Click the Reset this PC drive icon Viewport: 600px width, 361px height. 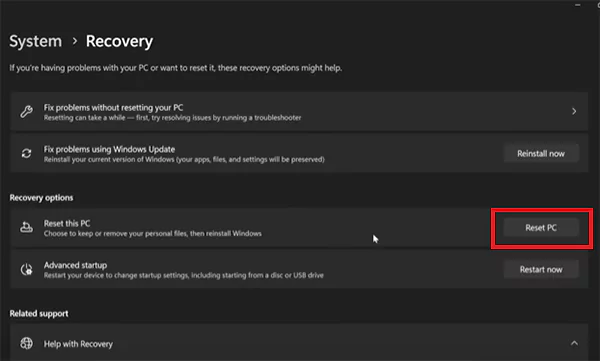pyautogui.click(x=26, y=227)
